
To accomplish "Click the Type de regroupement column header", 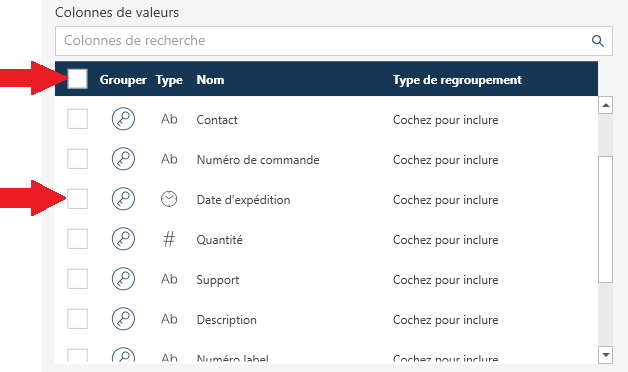I will [457, 80].
